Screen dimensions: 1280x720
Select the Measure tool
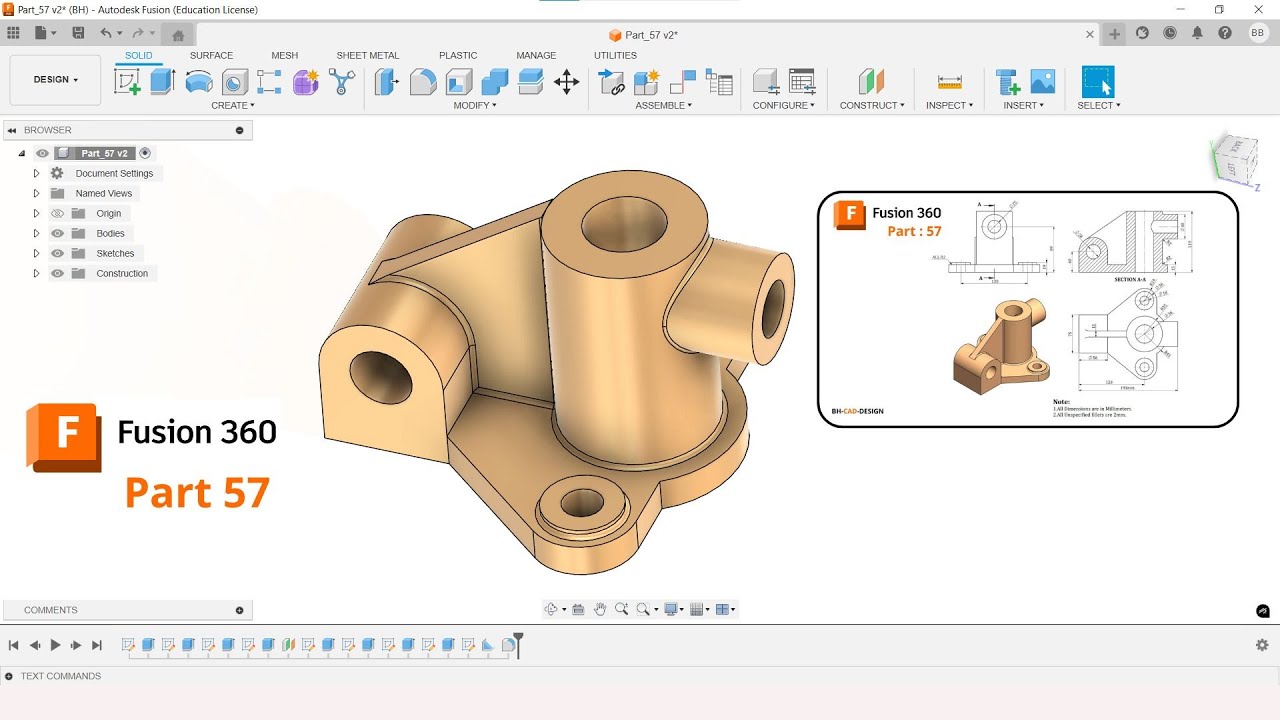pos(949,82)
